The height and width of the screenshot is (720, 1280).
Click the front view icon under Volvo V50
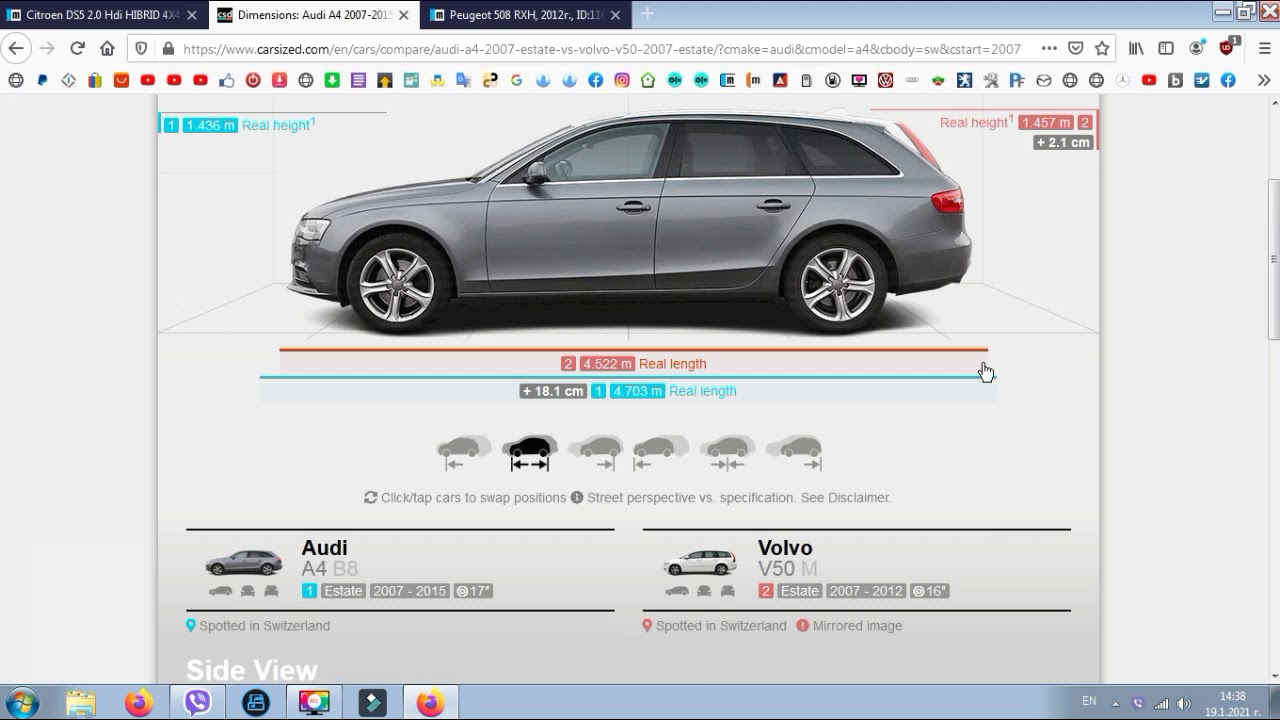click(704, 591)
